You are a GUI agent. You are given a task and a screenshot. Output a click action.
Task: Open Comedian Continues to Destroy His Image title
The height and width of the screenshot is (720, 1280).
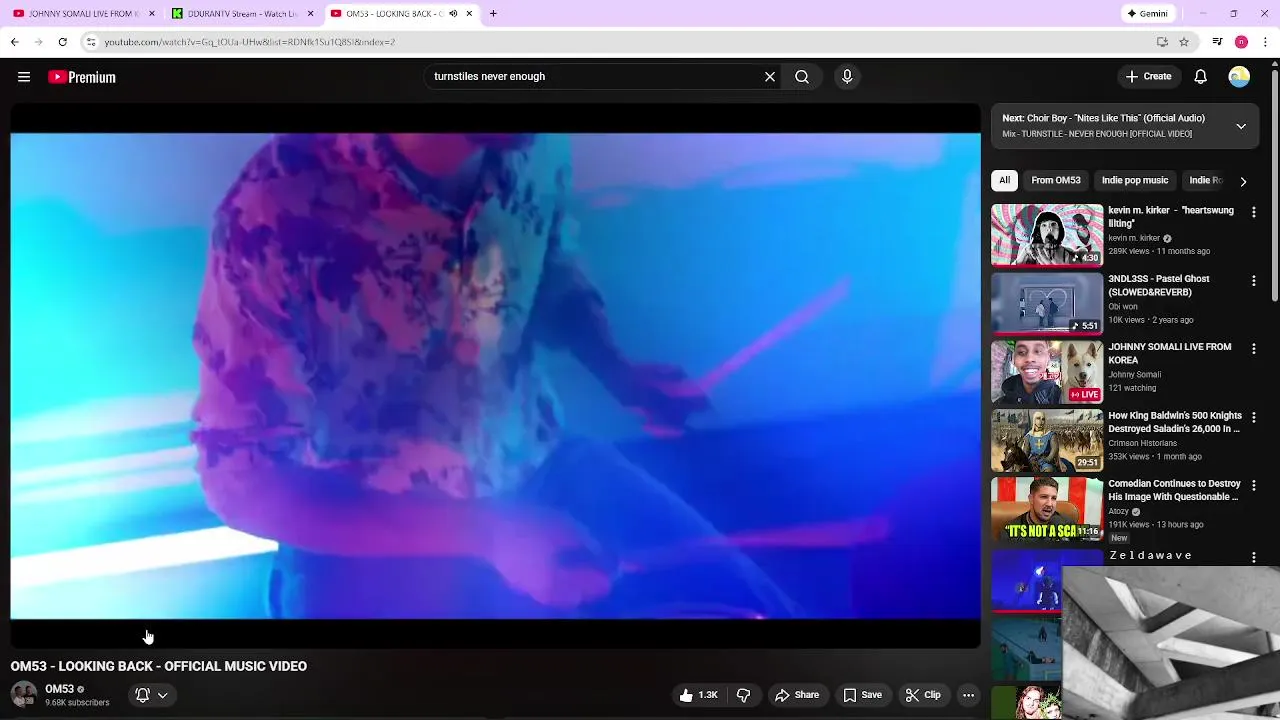pyautogui.click(x=1174, y=490)
